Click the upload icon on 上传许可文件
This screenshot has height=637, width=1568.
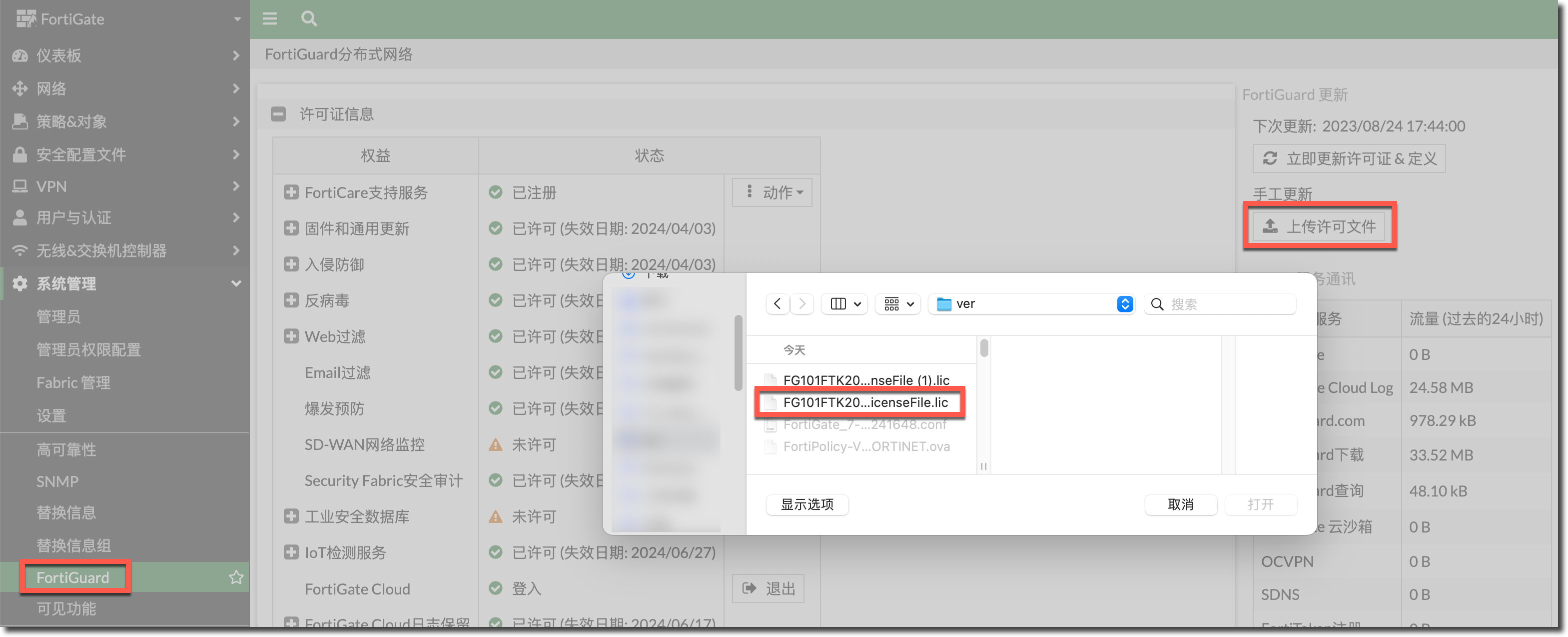point(1270,226)
